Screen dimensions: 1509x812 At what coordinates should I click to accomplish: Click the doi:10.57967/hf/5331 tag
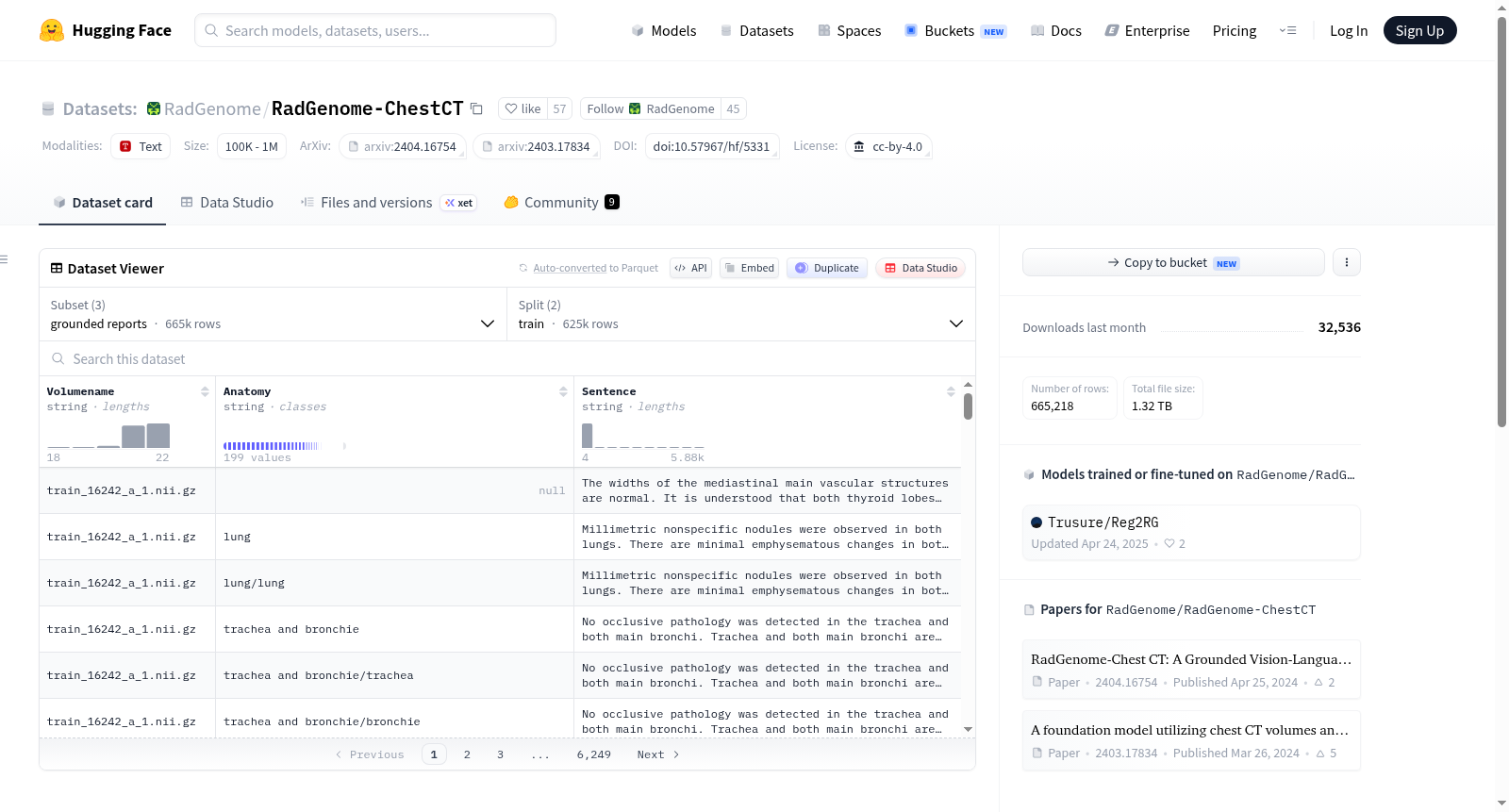(712, 146)
